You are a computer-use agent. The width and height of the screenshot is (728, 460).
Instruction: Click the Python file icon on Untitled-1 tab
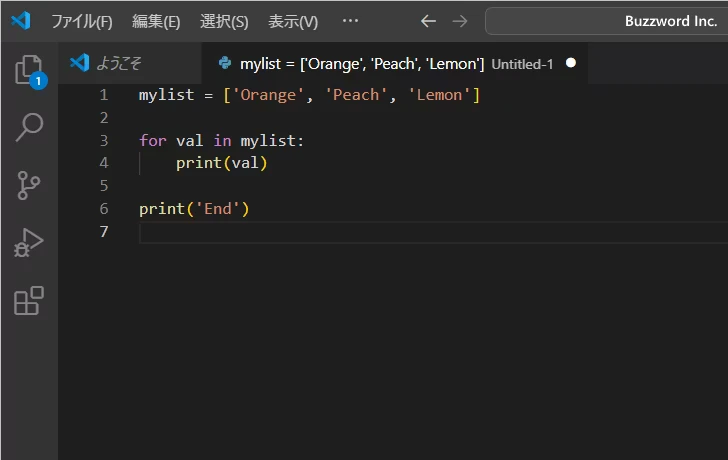225,63
